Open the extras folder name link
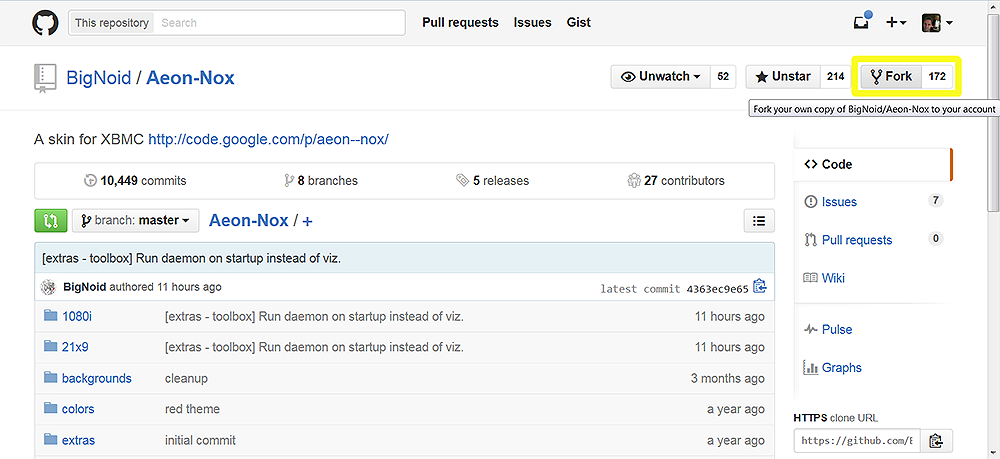The height and width of the screenshot is (459, 1000). tap(78, 440)
